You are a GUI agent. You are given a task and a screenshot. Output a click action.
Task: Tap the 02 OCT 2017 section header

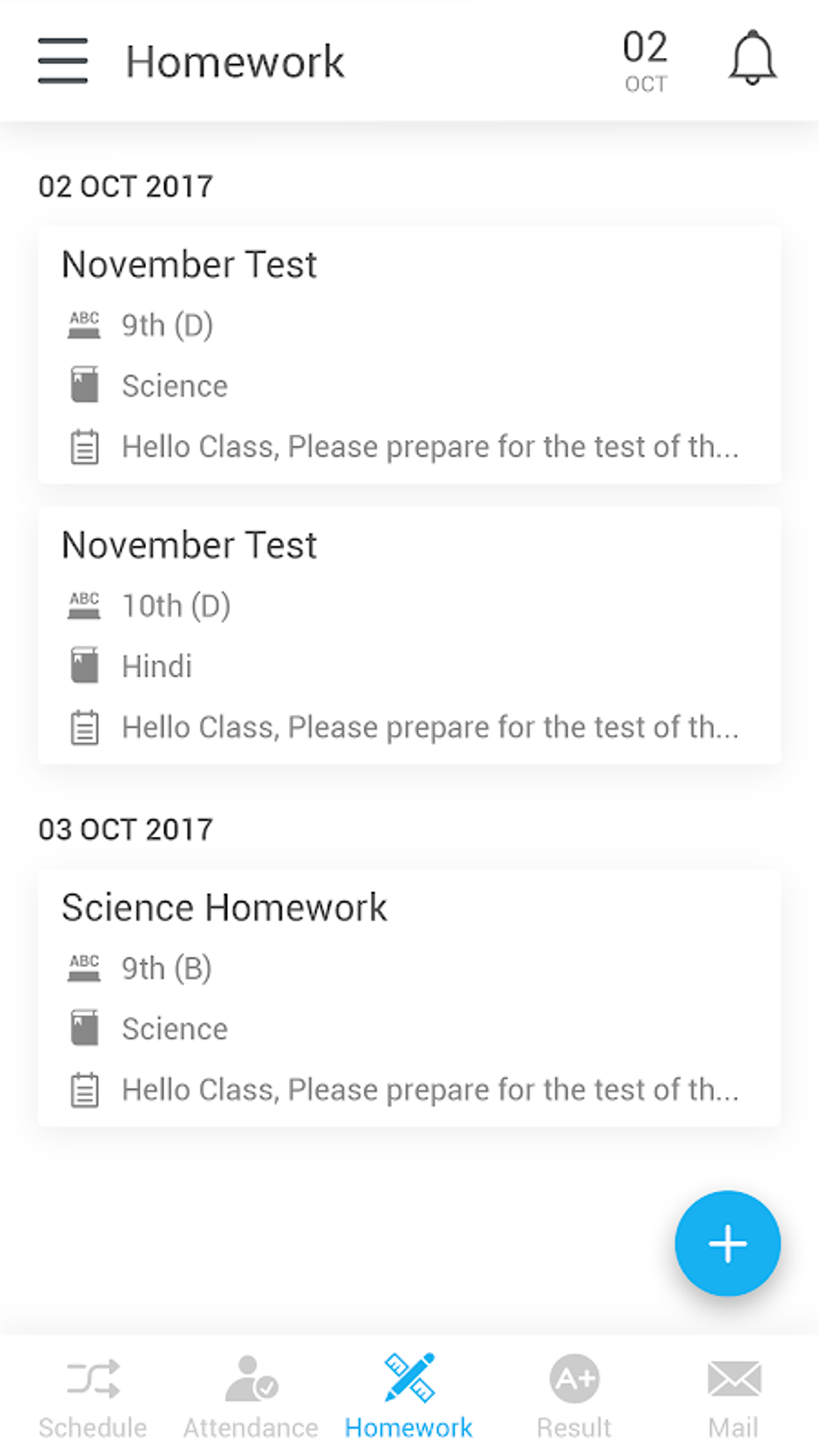[126, 186]
